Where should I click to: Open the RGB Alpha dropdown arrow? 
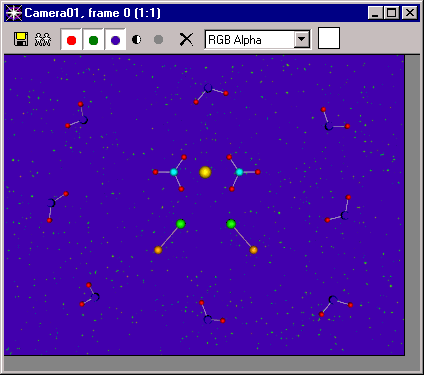coord(302,39)
